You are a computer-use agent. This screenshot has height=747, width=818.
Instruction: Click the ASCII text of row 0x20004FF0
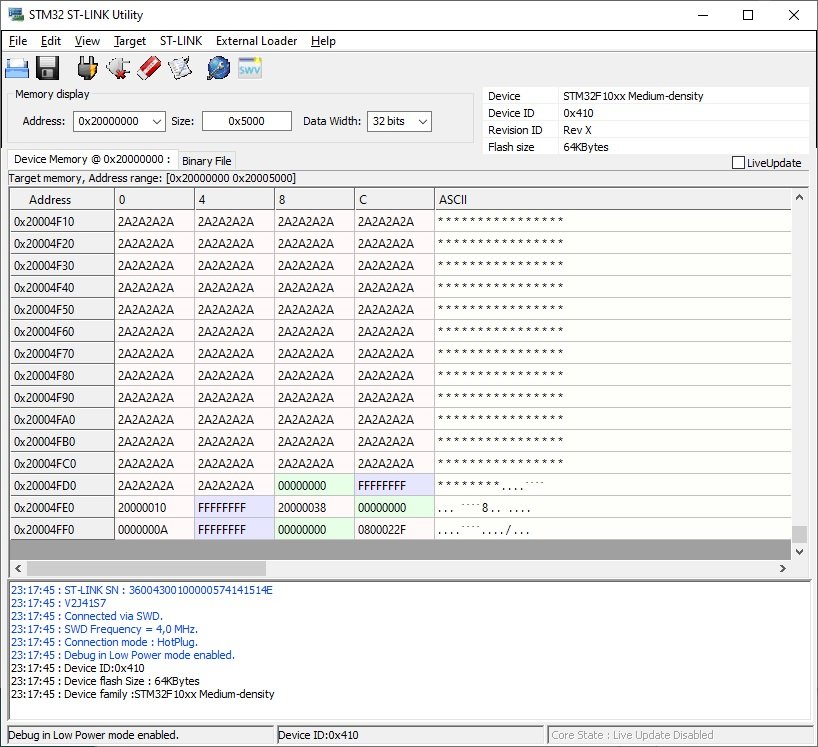[x=484, y=529]
